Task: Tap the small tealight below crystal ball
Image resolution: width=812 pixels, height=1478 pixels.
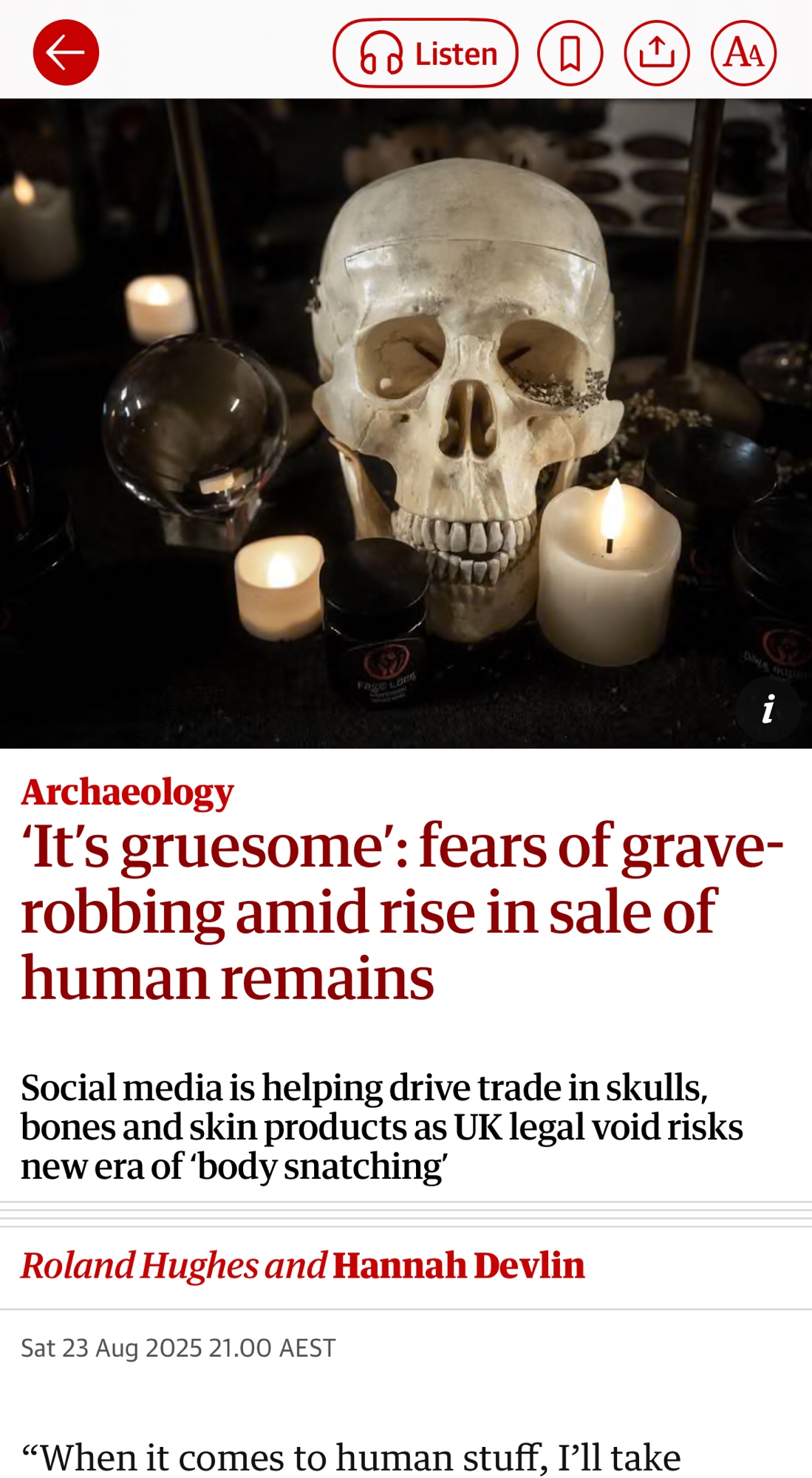Action: coord(278,585)
